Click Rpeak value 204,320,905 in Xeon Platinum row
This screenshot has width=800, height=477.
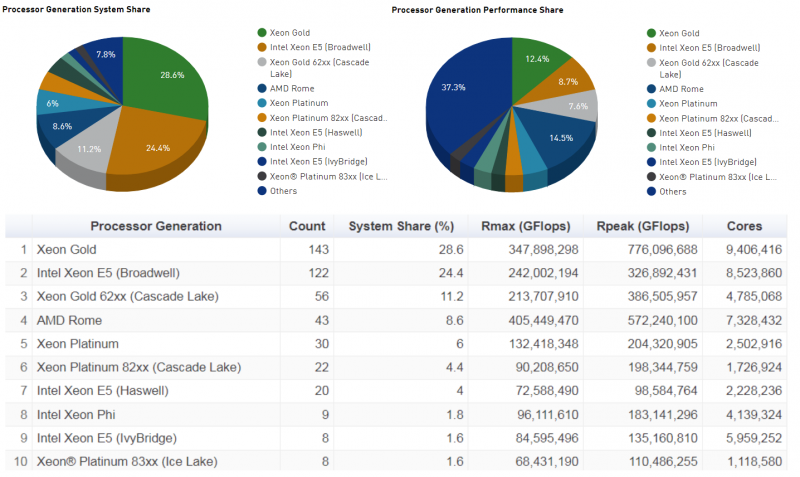point(662,344)
